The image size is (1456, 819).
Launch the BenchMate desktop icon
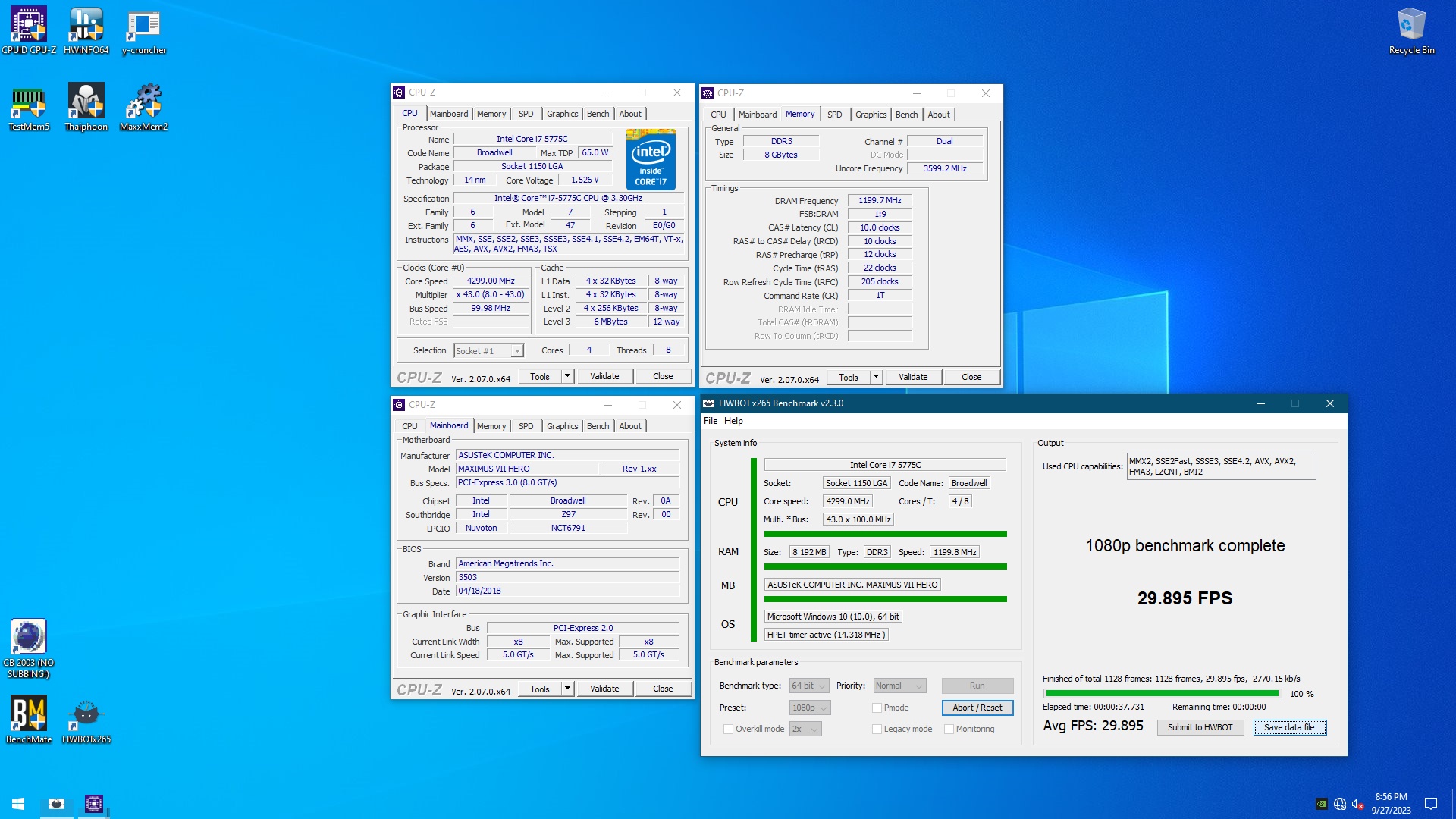coord(29,720)
